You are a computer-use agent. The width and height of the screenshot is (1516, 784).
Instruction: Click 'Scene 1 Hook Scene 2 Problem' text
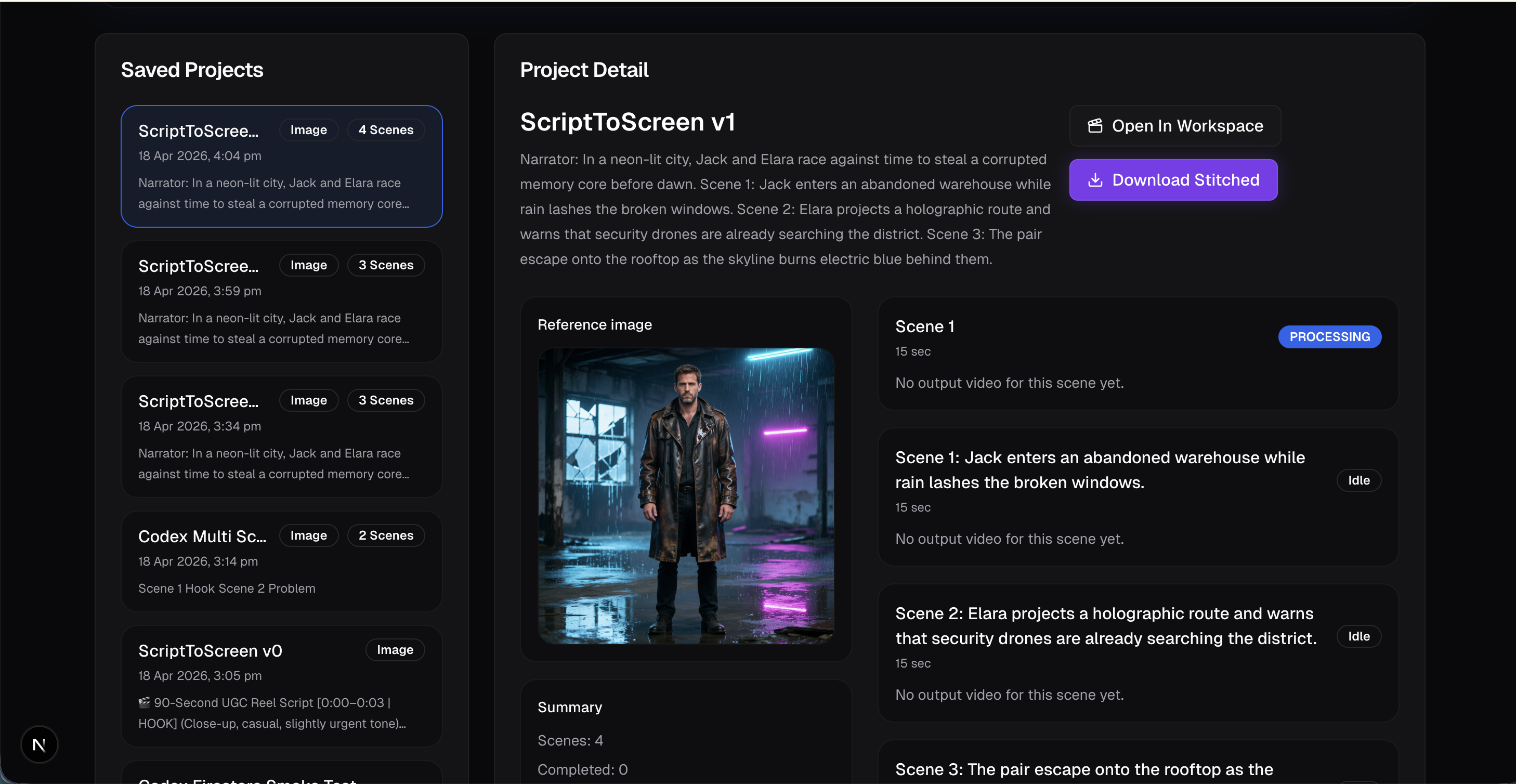pos(227,589)
